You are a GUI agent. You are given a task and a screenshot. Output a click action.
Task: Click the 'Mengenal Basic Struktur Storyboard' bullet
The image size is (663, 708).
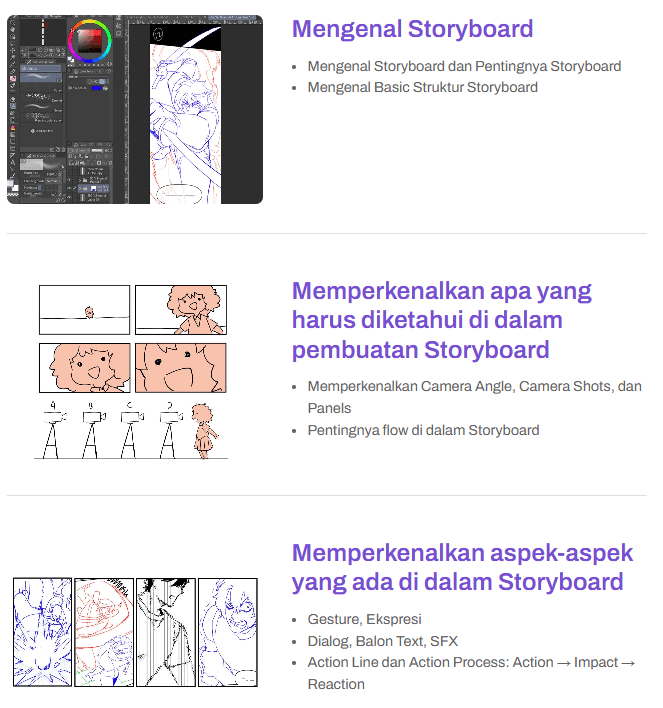[x=422, y=87]
